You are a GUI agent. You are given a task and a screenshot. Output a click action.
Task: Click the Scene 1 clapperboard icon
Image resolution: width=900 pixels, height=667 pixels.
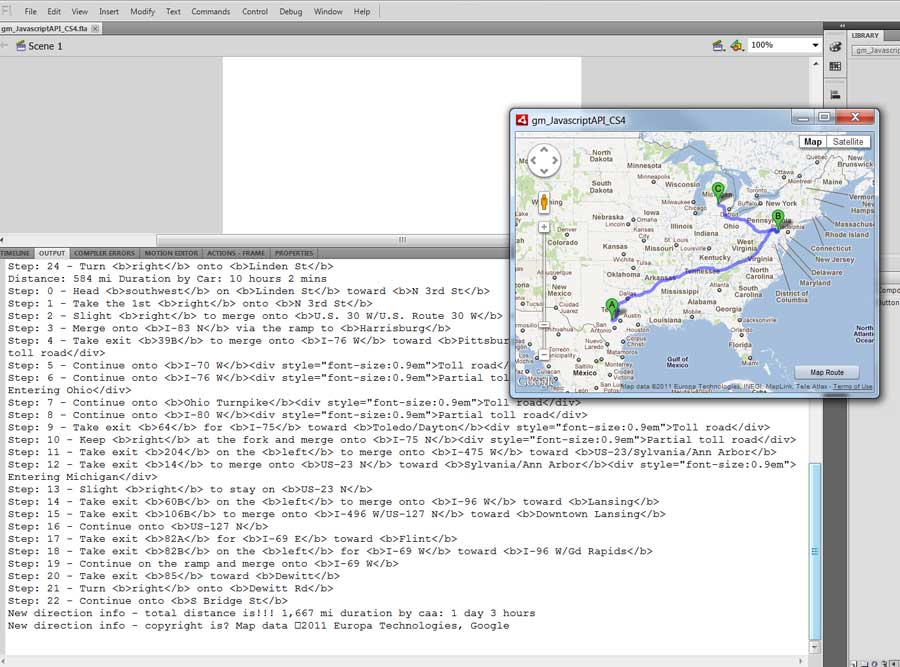21,45
